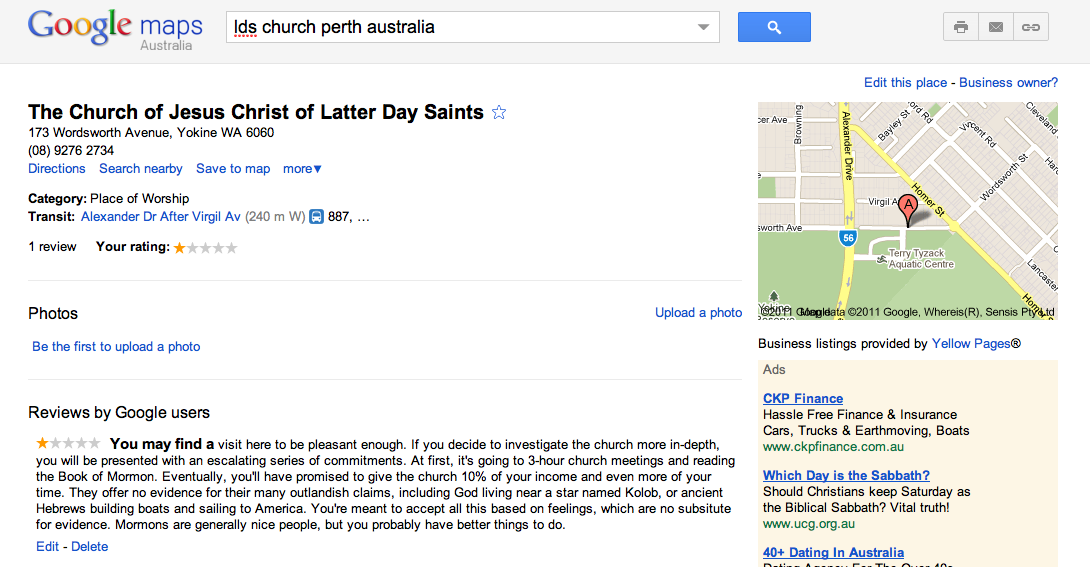Click Edit this place link
This screenshot has width=1090, height=567.
tap(905, 83)
